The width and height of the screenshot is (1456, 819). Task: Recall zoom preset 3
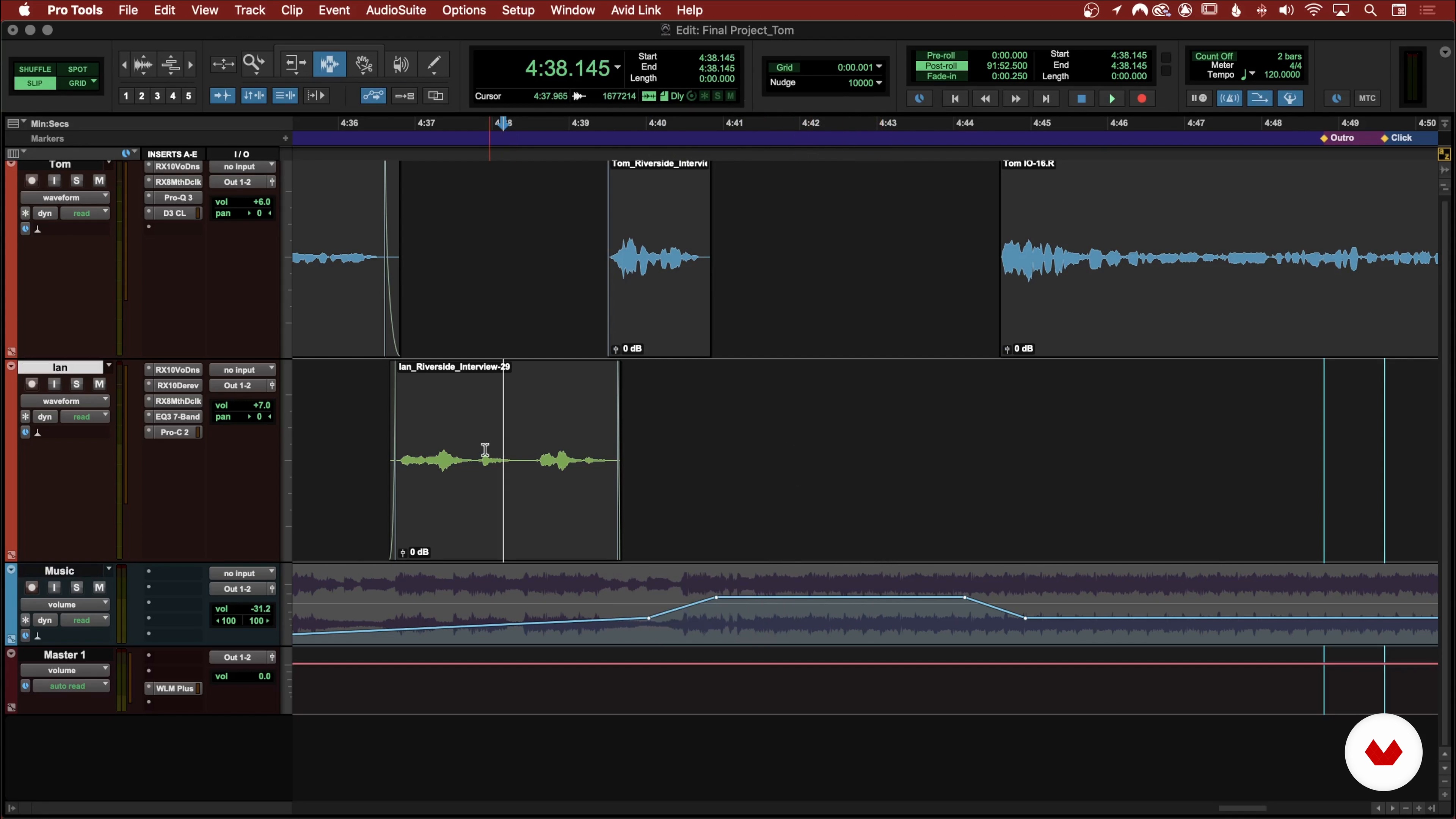pos(157,96)
